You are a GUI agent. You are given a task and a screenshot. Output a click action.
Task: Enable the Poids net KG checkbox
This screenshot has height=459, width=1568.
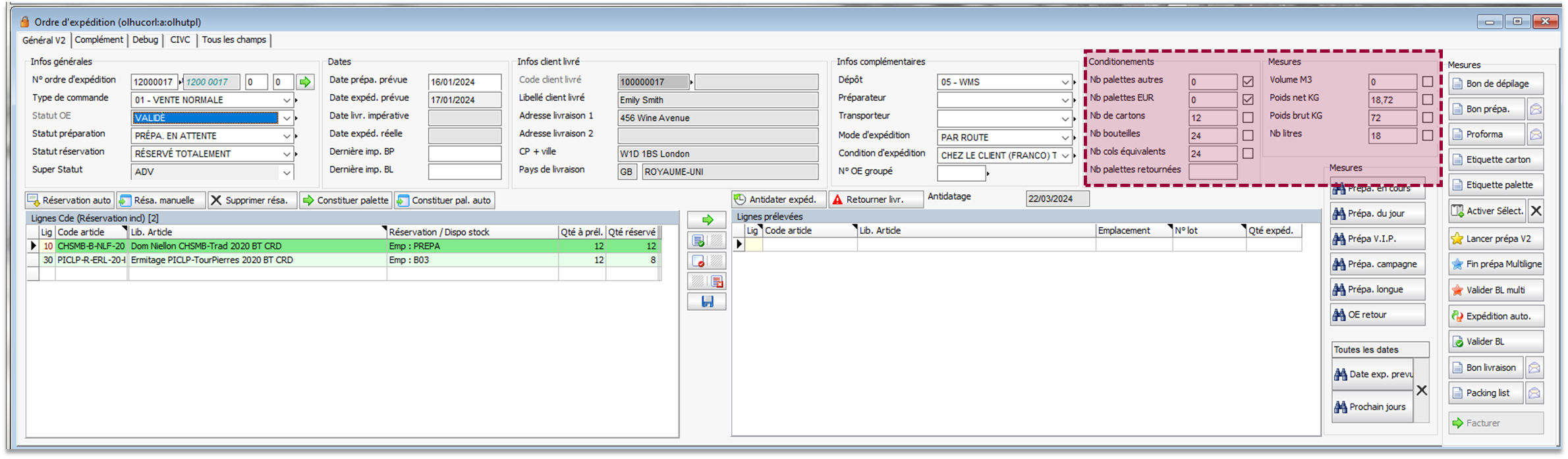coord(1427,100)
